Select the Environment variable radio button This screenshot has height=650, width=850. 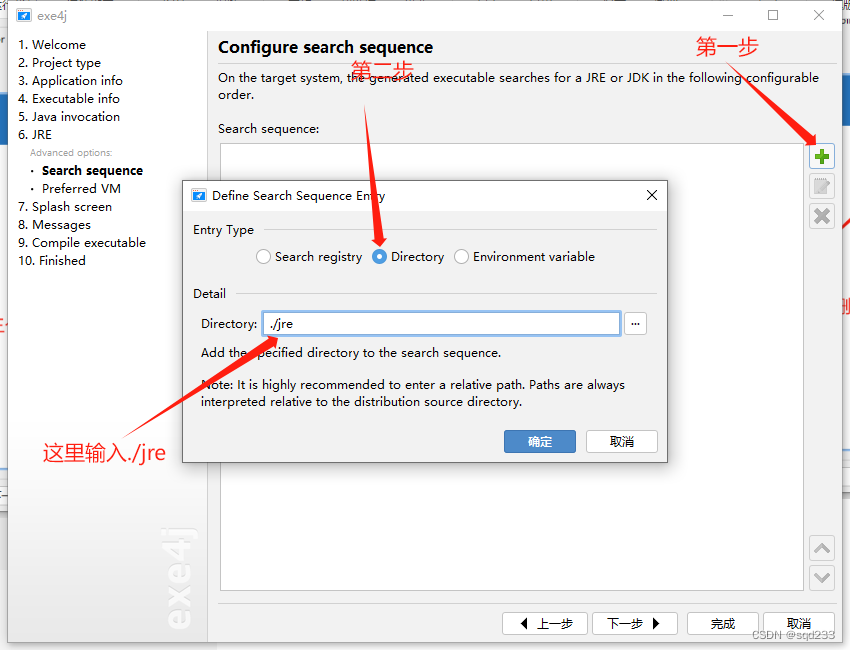point(461,256)
